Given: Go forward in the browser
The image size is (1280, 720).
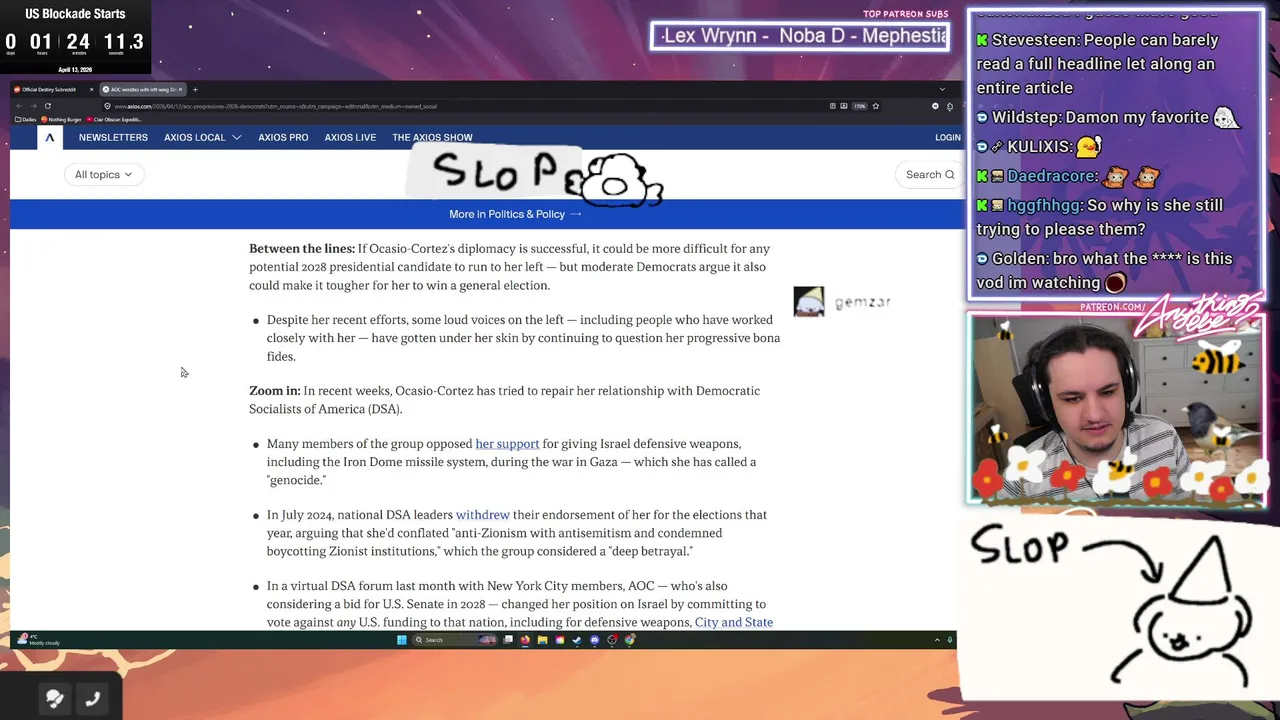Looking at the screenshot, I should 33,106.
